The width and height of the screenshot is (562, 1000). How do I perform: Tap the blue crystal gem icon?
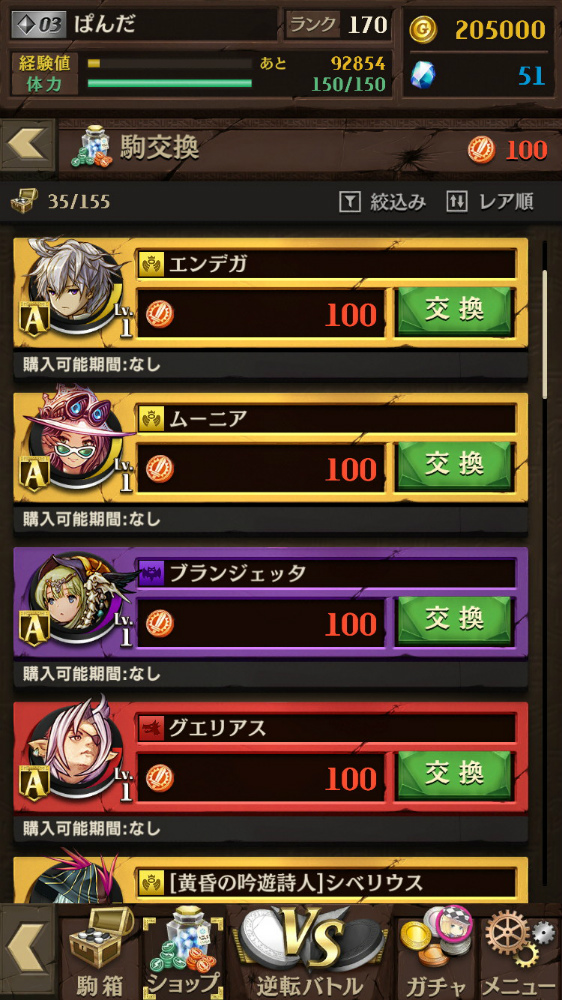(x=423, y=75)
